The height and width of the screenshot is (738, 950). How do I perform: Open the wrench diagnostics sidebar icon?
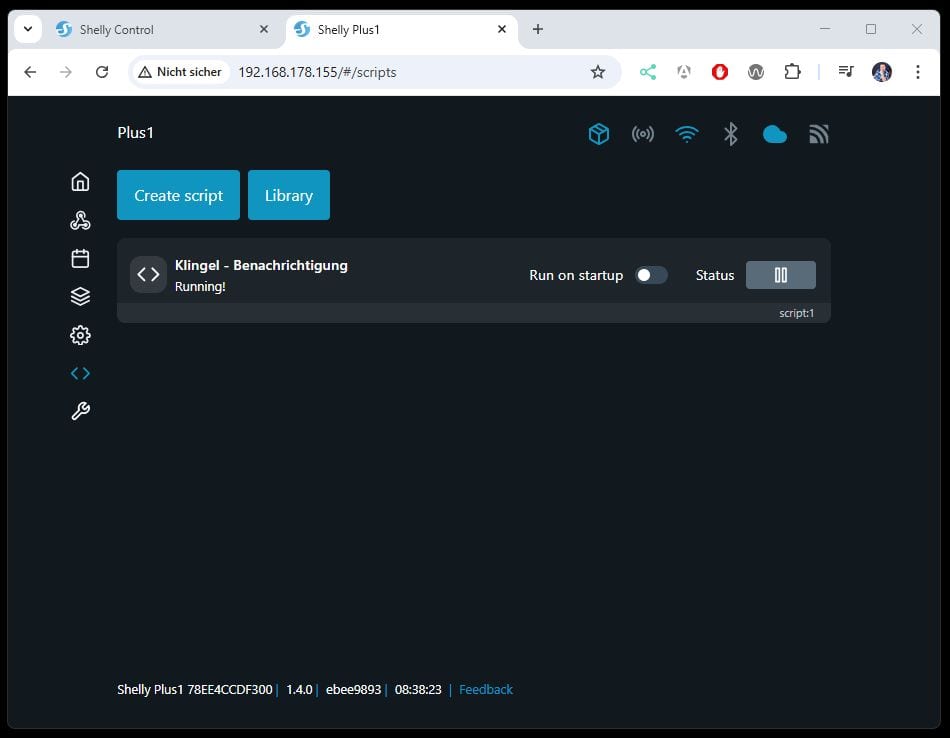[x=80, y=411]
